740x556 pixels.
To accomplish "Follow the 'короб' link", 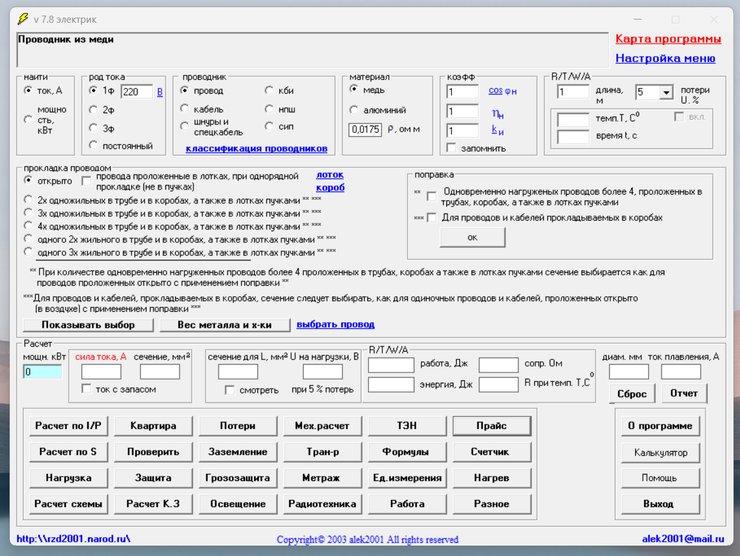I will point(330,187).
